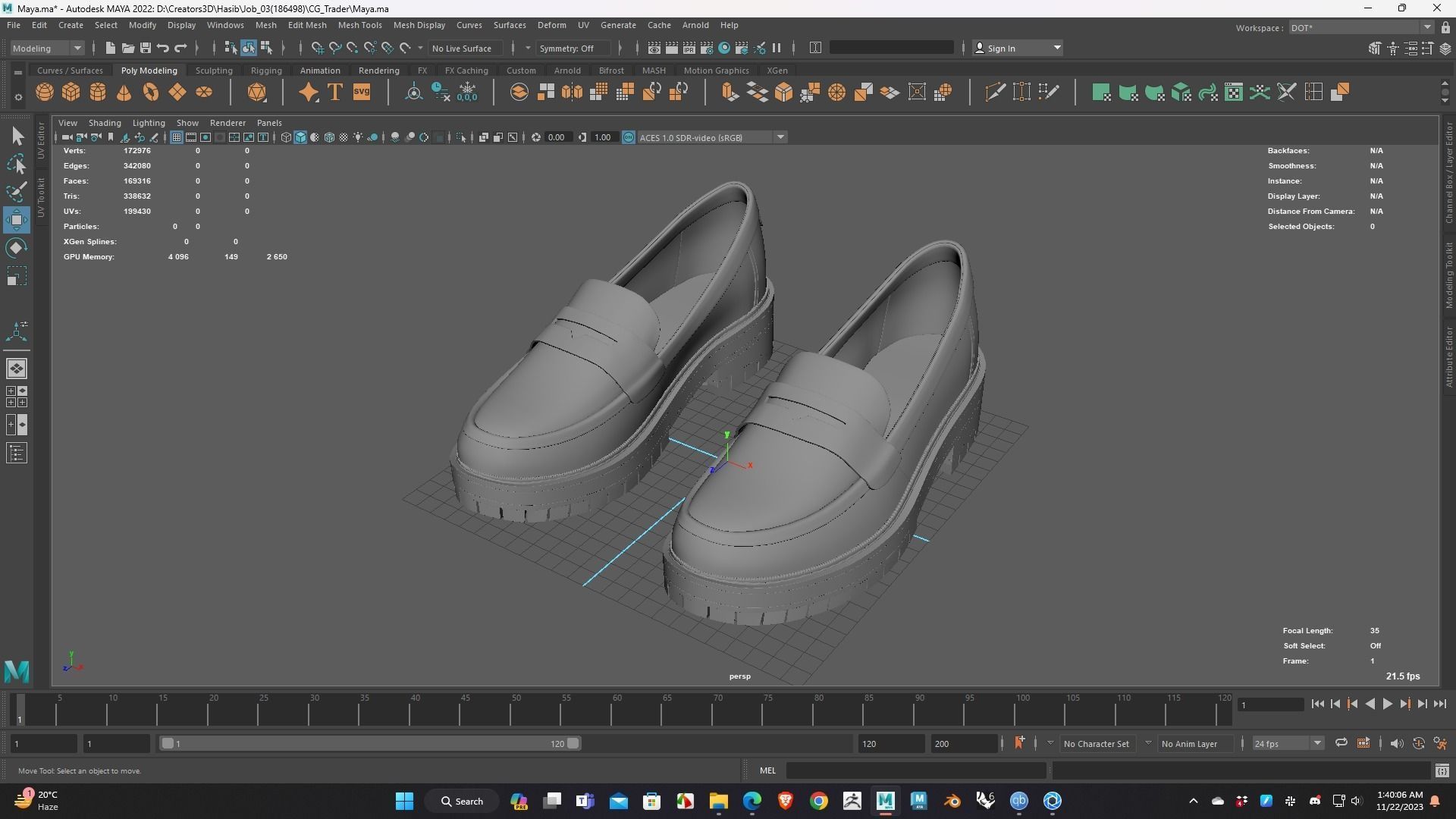This screenshot has height=819, width=1456.
Task: Open the Outliner layout icon
Action: click(17, 453)
